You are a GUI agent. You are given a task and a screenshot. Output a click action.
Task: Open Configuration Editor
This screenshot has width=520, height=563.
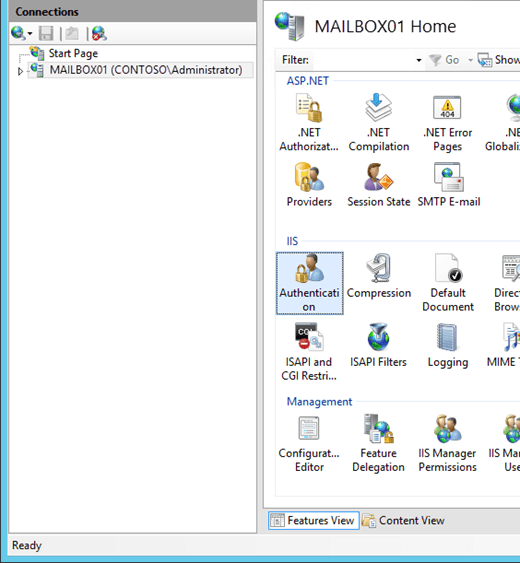tap(309, 444)
